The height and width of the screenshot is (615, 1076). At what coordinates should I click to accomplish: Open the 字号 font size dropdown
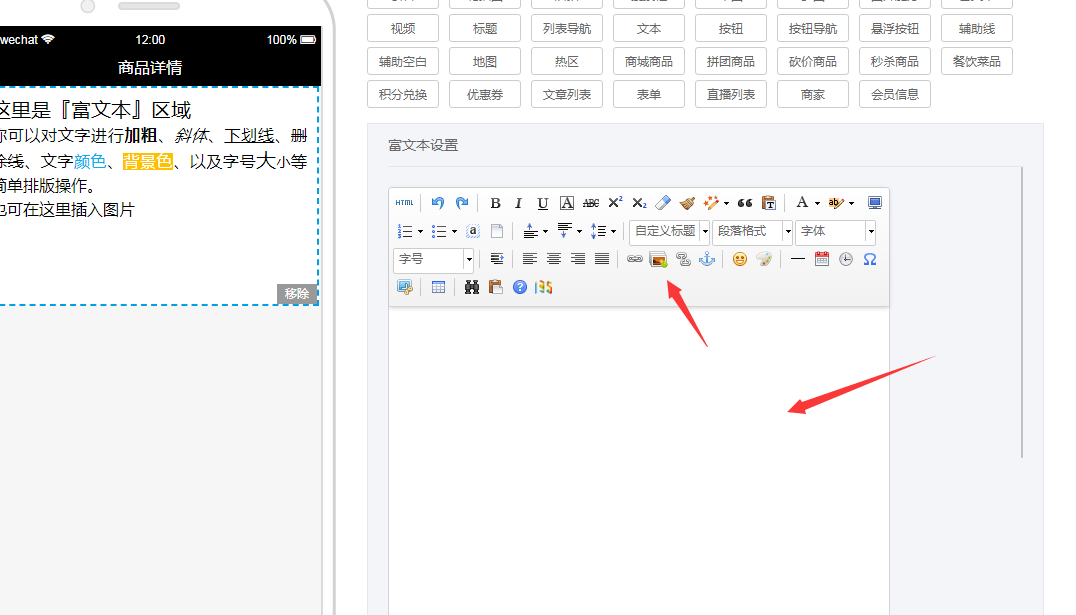[434, 259]
